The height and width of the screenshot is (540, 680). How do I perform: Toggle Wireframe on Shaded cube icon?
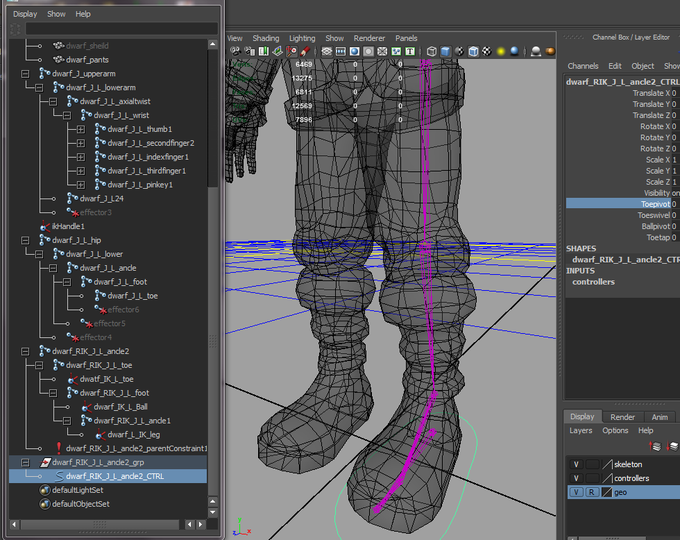(473, 52)
